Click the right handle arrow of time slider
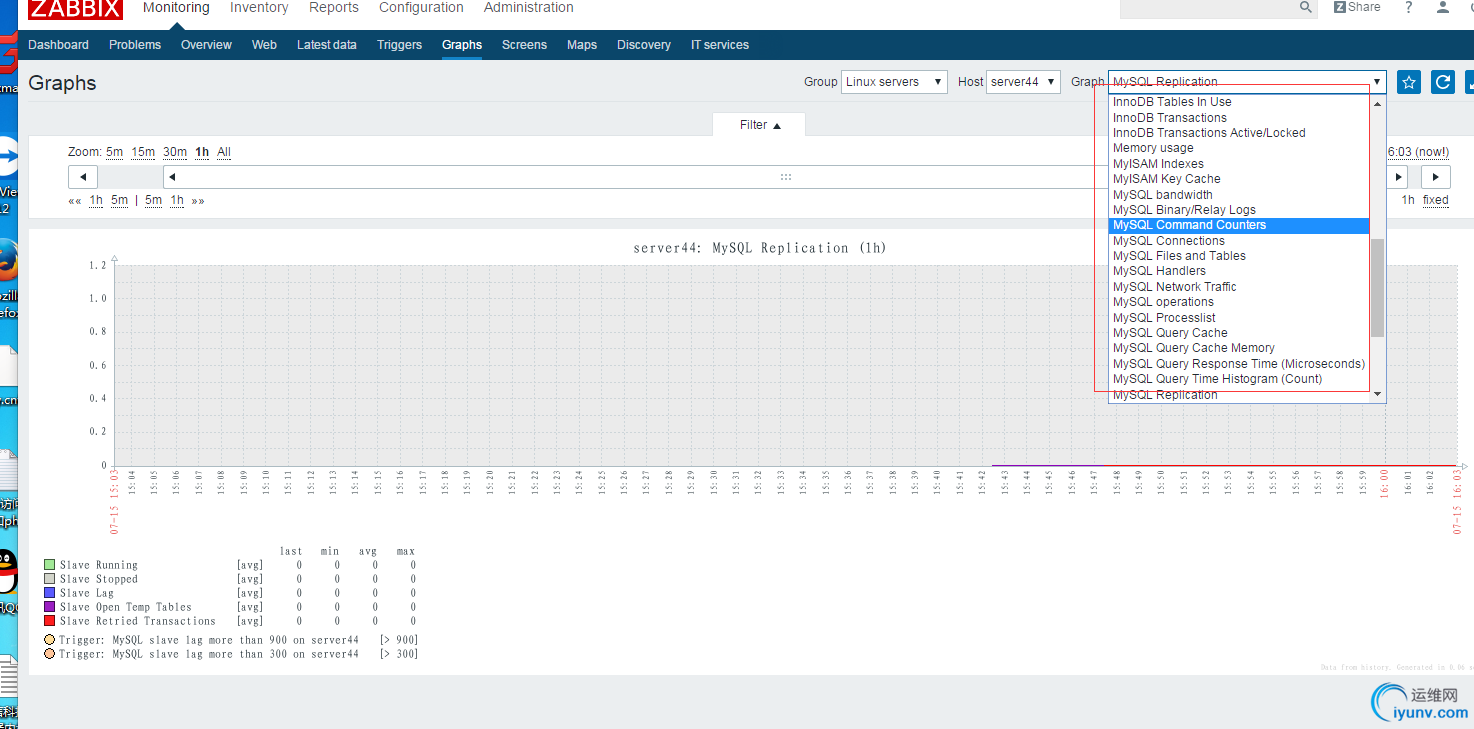 [x=1398, y=177]
